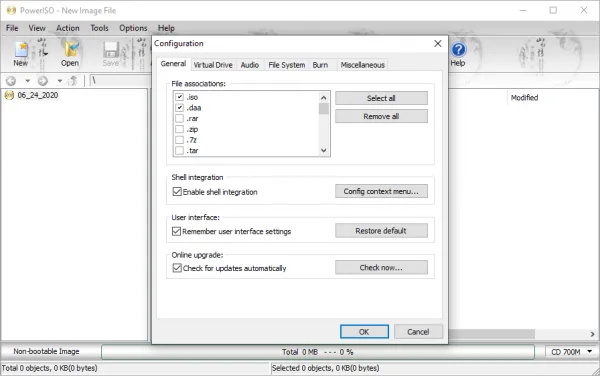
Task: Click the Non-bootable Image status label
Action: (x=46, y=351)
